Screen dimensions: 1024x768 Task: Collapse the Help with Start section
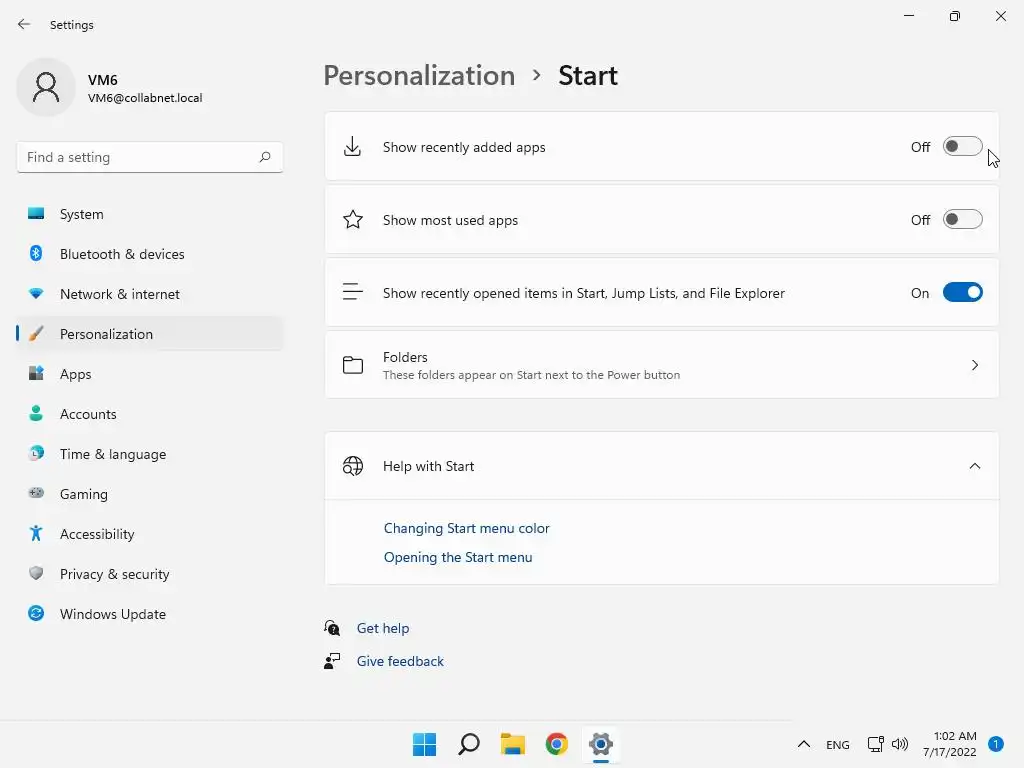point(975,466)
